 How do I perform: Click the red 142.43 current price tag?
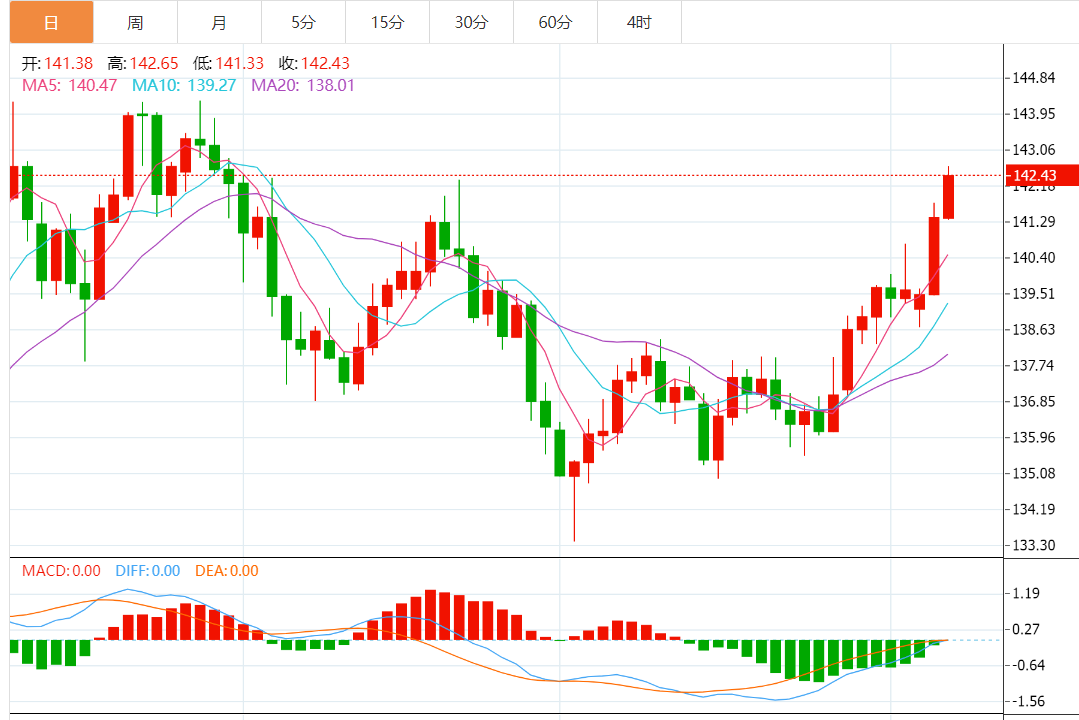coord(1042,176)
